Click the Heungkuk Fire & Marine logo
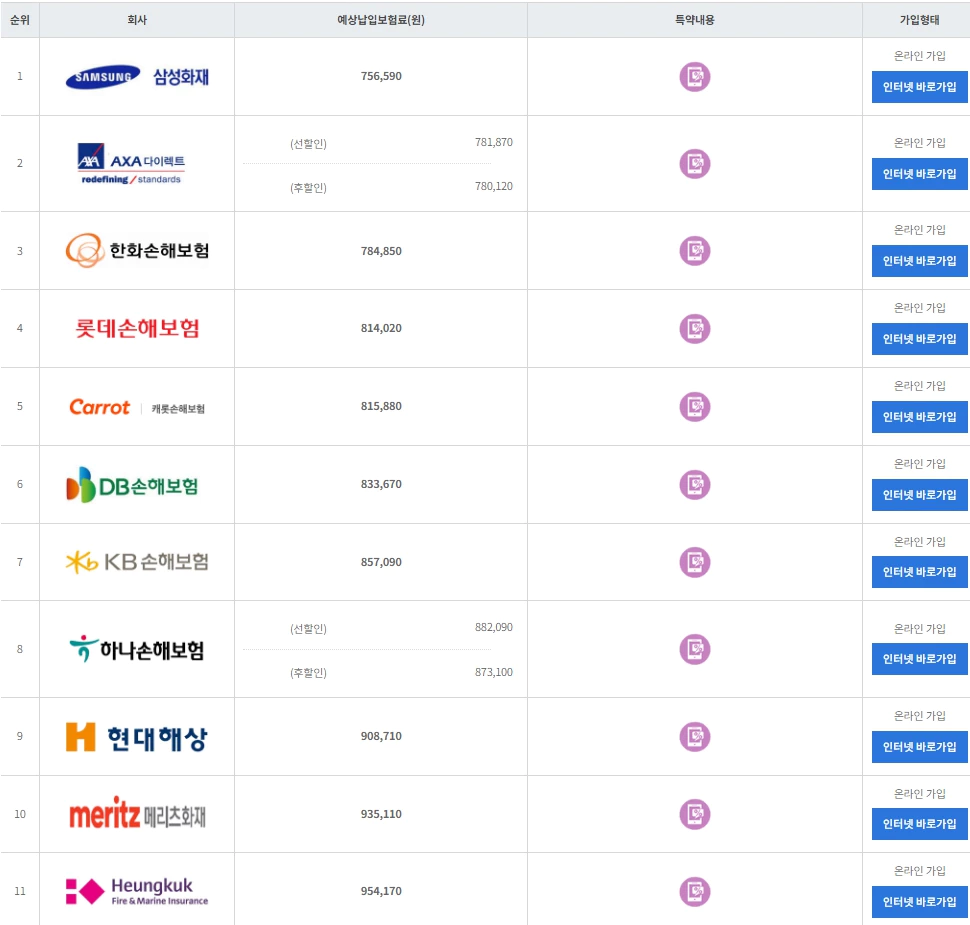The width and height of the screenshot is (970, 925). tap(137, 892)
